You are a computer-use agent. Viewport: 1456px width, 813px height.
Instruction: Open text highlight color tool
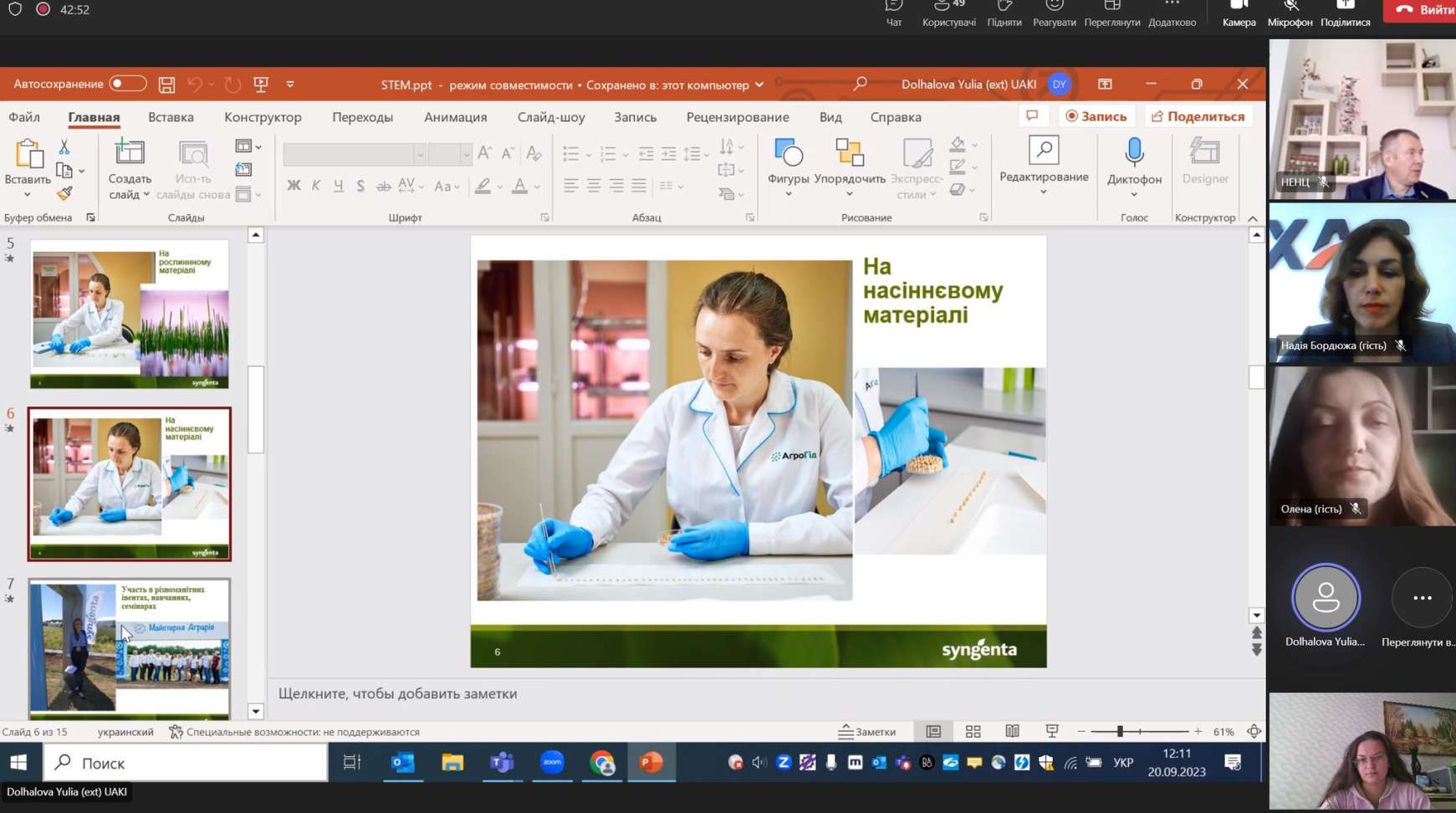[483, 186]
